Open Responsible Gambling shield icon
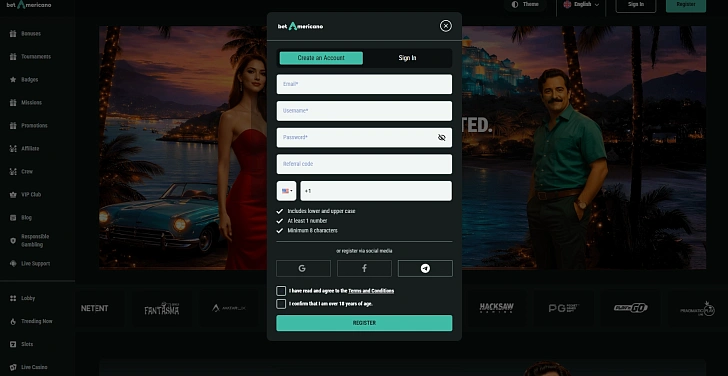This screenshot has height=376, width=728. point(13,240)
